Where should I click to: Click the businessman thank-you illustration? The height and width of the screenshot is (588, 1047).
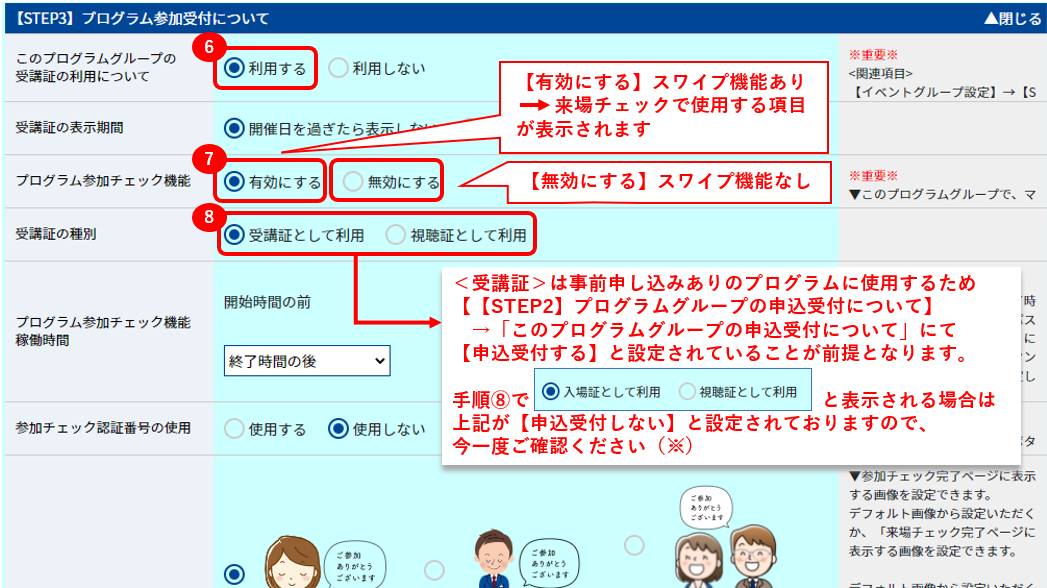tap(526, 559)
